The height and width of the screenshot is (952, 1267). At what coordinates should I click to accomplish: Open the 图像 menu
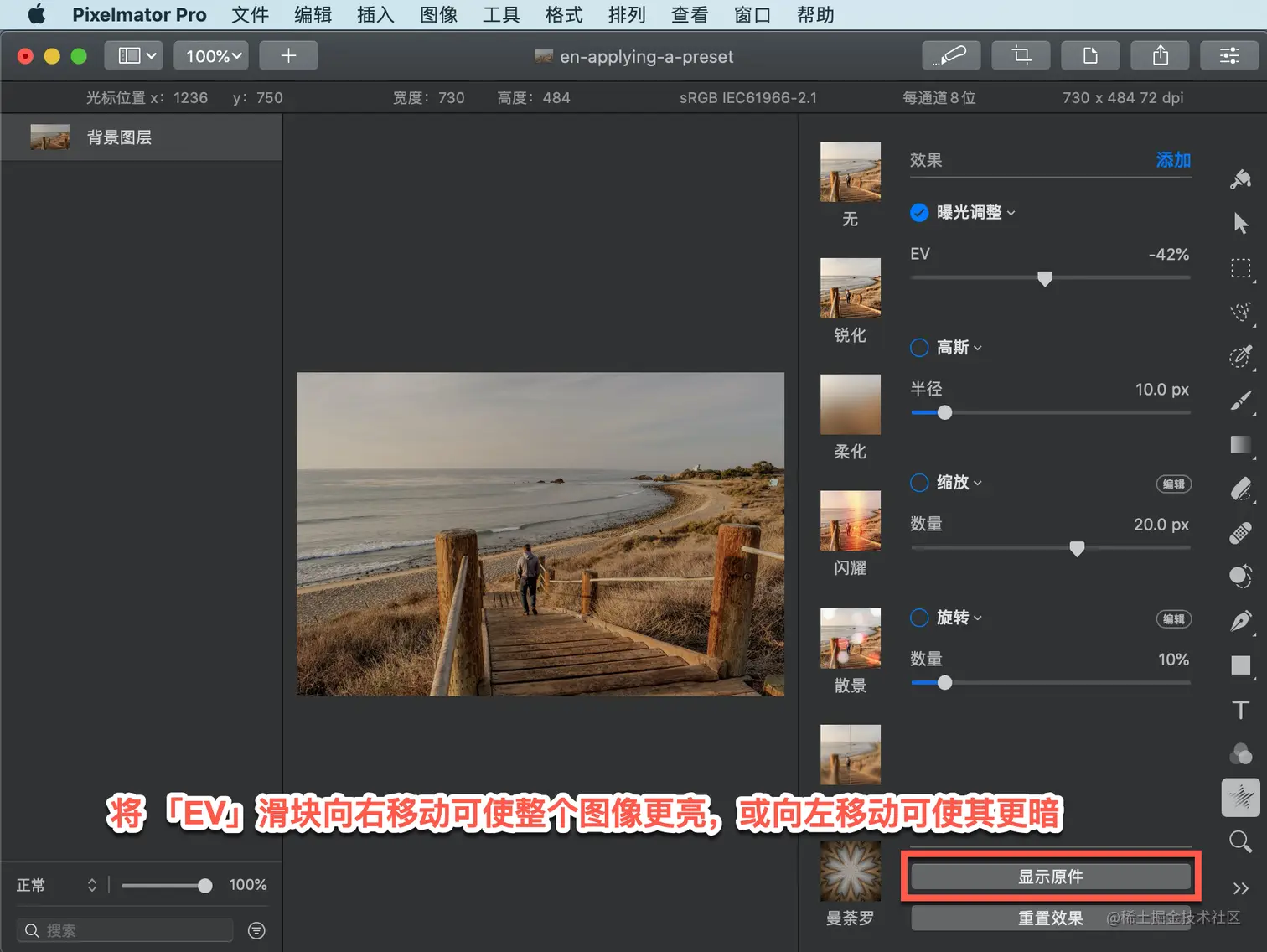tap(438, 14)
